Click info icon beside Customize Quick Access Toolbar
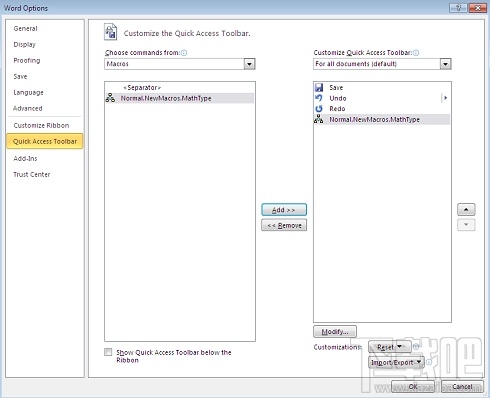 (x=416, y=53)
